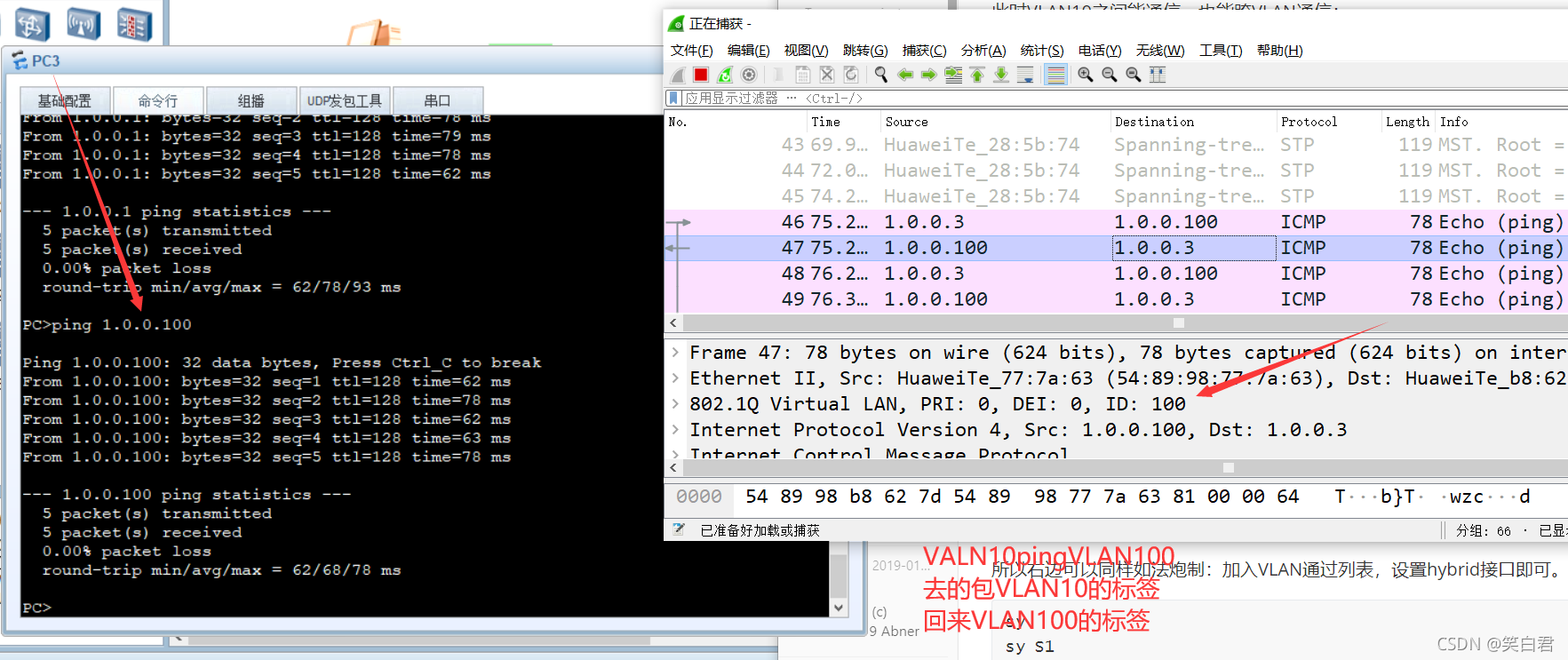Screen dimensions: 1568x660
Task: Expand the 802.1Q Virtual LAN row
Action: (675, 404)
